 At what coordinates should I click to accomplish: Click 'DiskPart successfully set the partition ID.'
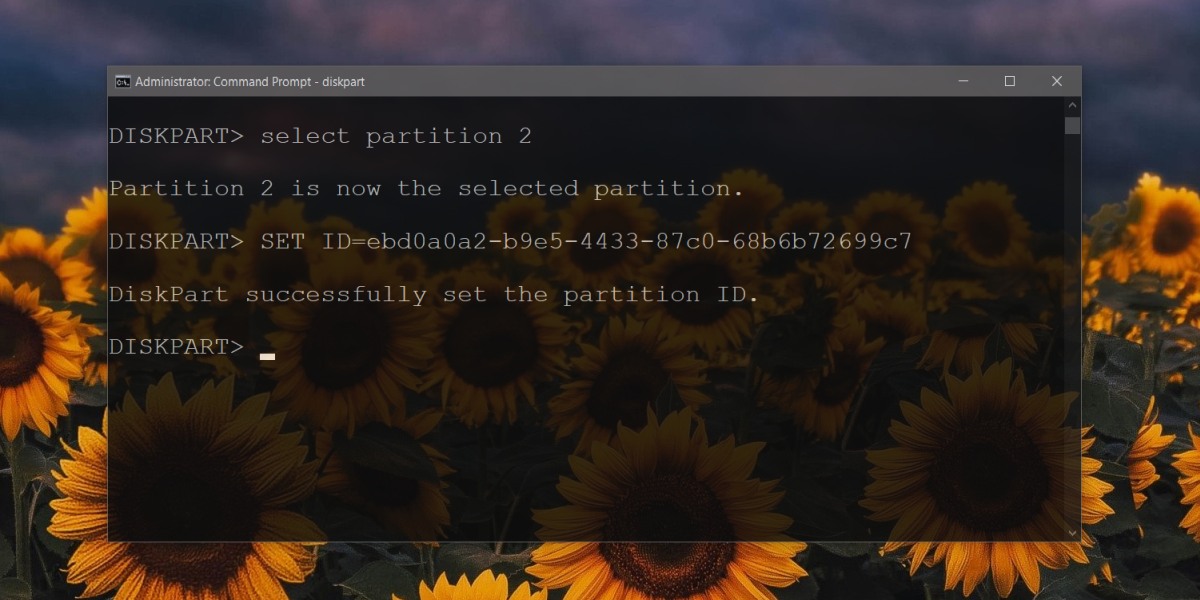[434, 294]
